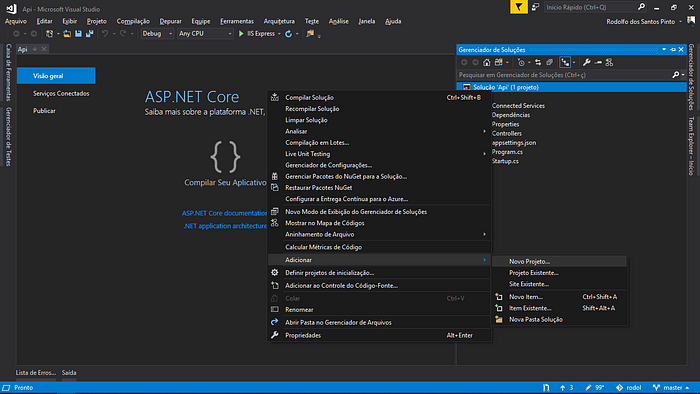700x394 pixels.
Task: Click the New Project toolbar icon
Action: (50, 33)
